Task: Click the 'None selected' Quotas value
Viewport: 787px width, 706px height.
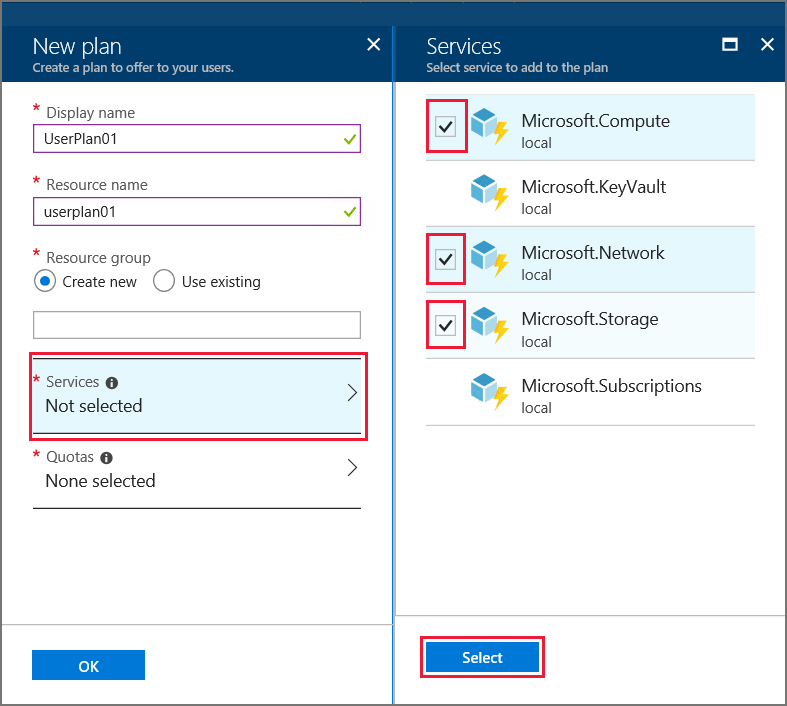Action: click(x=100, y=481)
